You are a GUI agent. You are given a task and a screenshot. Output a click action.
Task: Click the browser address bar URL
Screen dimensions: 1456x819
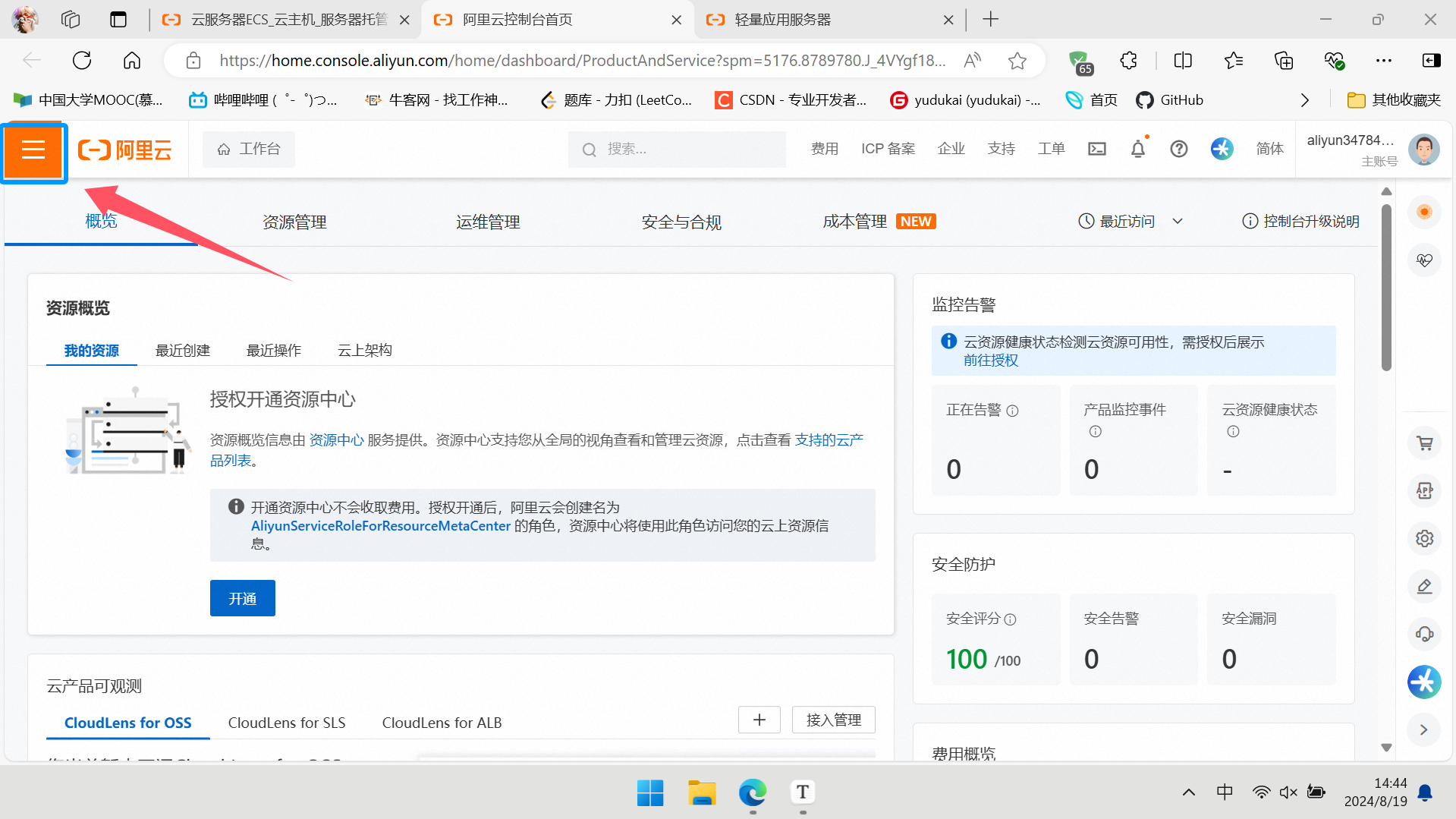pos(583,61)
